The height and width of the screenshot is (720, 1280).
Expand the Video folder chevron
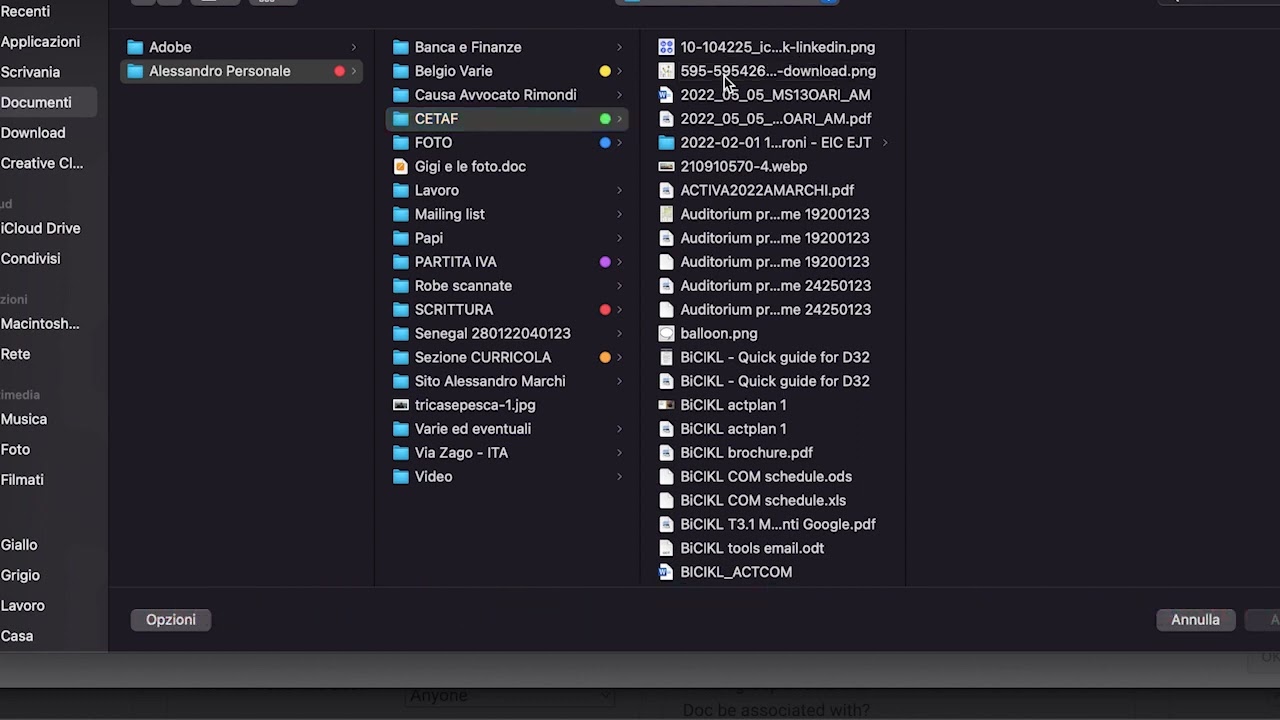tap(619, 477)
